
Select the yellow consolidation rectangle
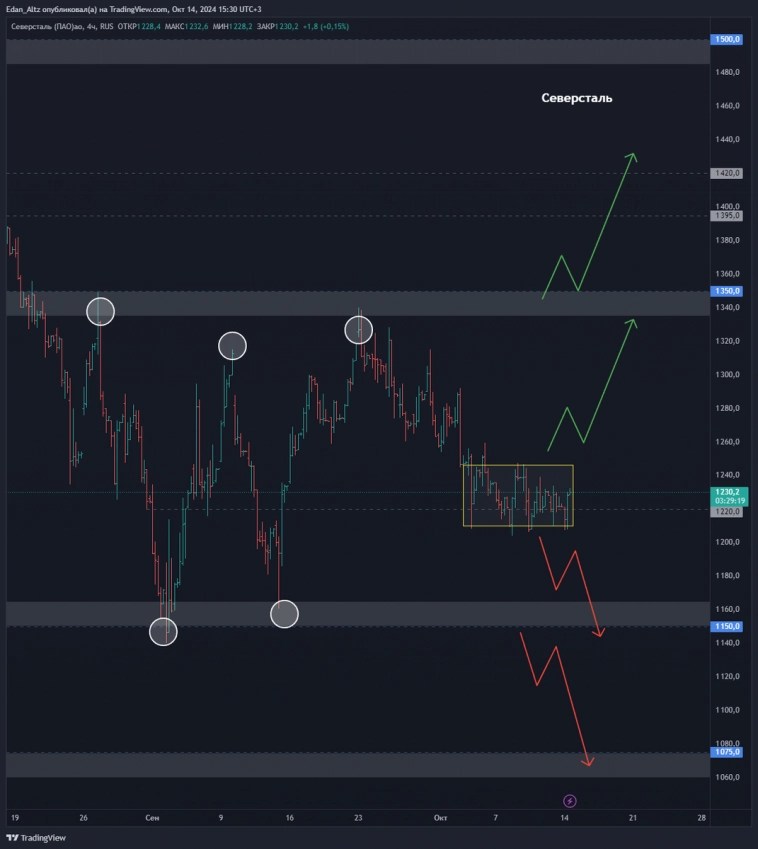click(x=517, y=466)
